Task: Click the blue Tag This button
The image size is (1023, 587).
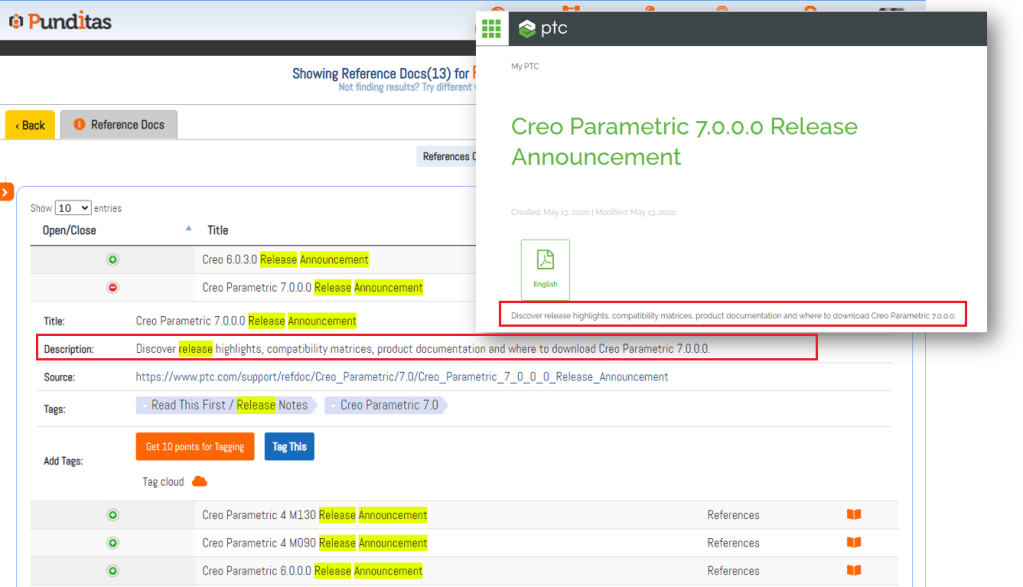Action: coord(289,447)
